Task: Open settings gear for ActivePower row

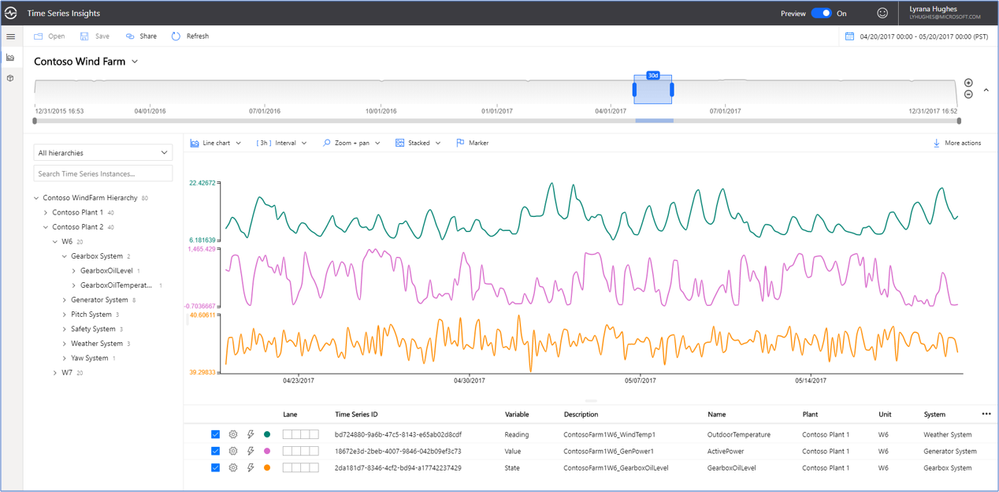Action: click(233, 451)
